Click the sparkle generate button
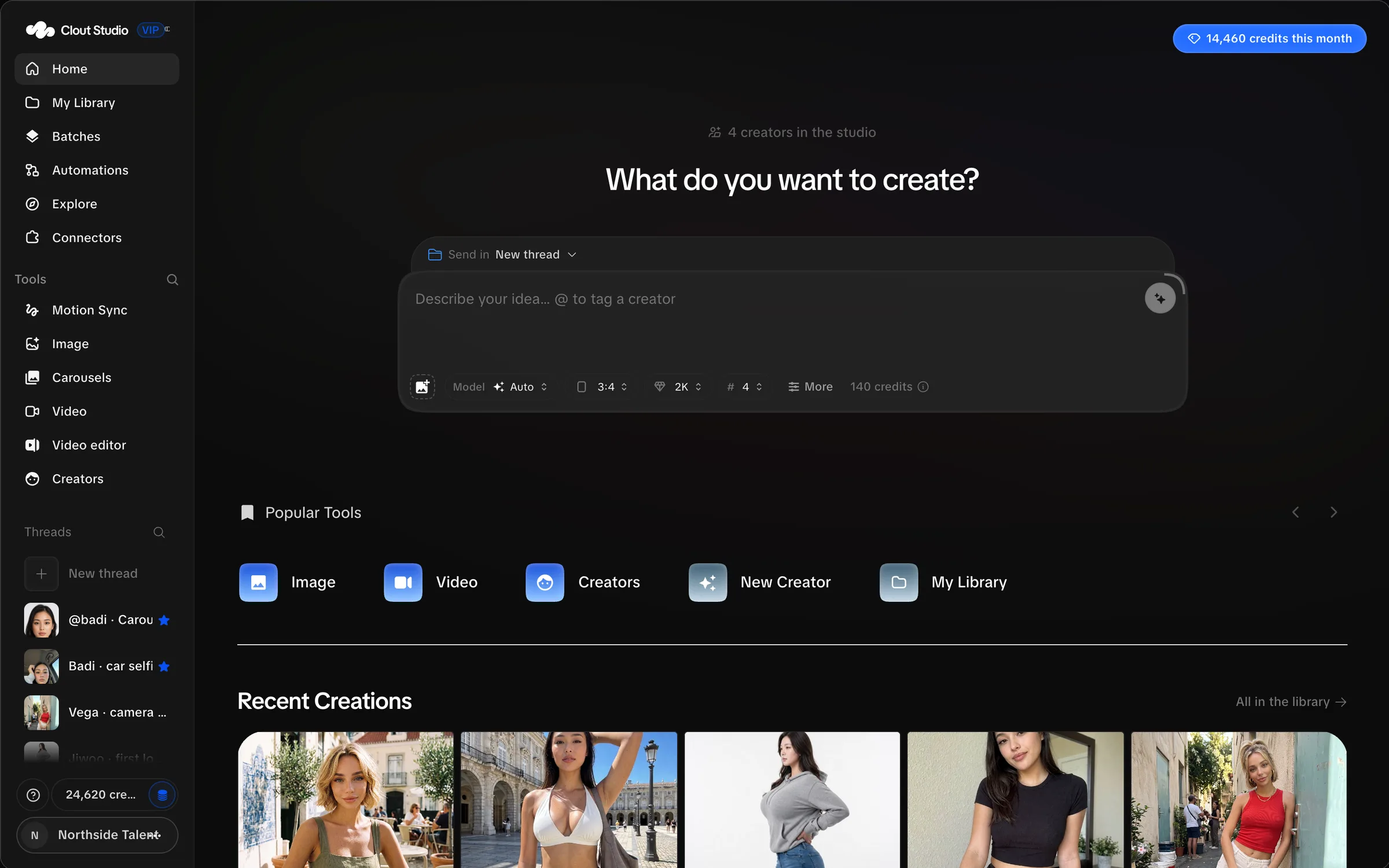 pos(1160,298)
